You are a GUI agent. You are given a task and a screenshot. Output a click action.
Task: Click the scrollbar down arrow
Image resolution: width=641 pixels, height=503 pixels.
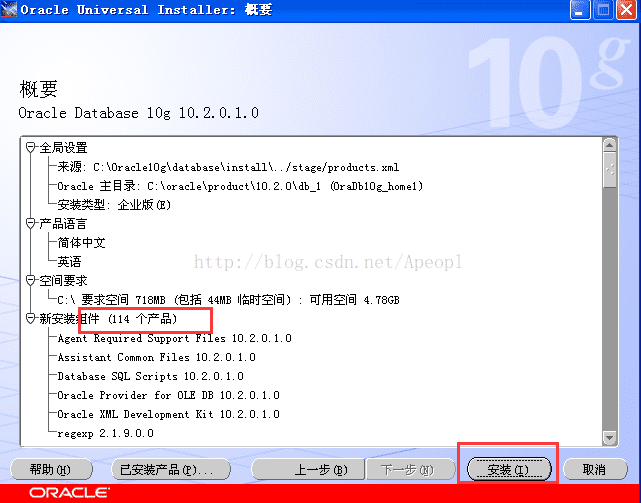[x=609, y=438]
